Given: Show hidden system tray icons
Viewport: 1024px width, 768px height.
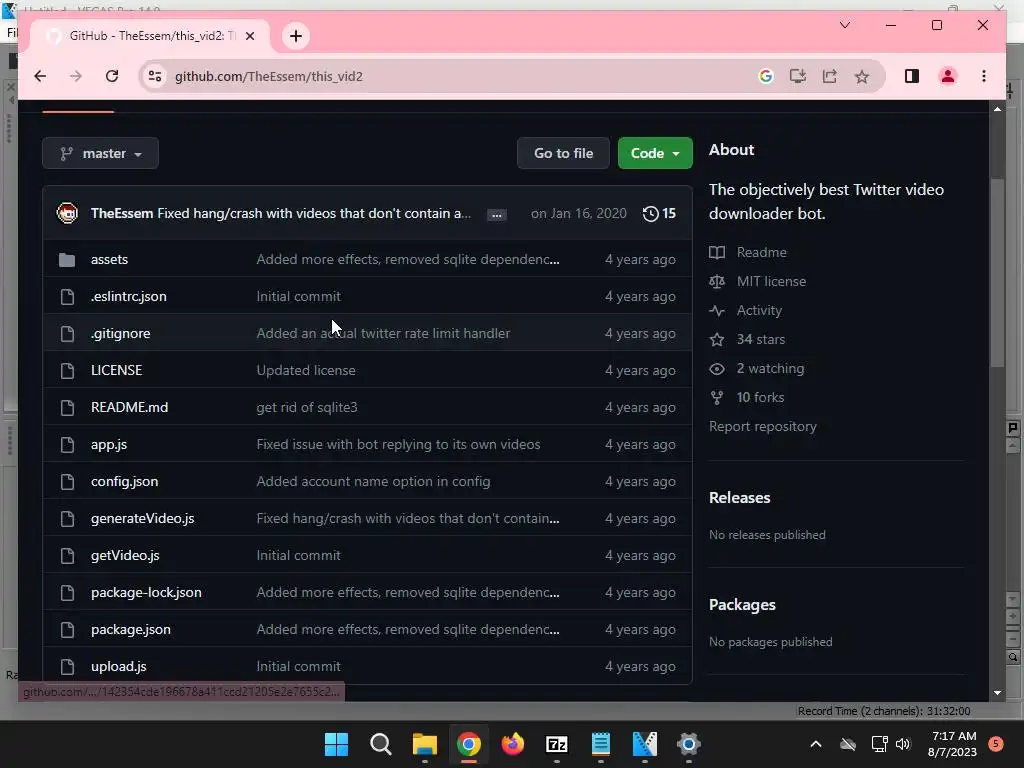Looking at the screenshot, I should pos(816,744).
